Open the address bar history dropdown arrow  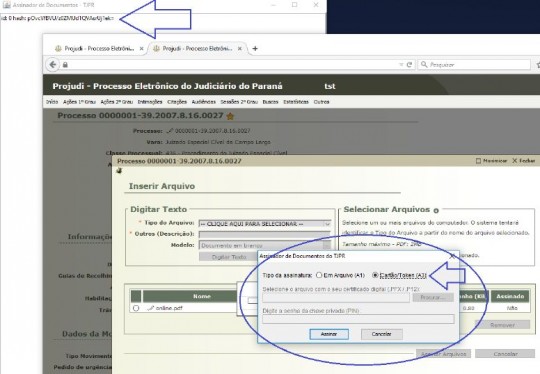pos(401,64)
